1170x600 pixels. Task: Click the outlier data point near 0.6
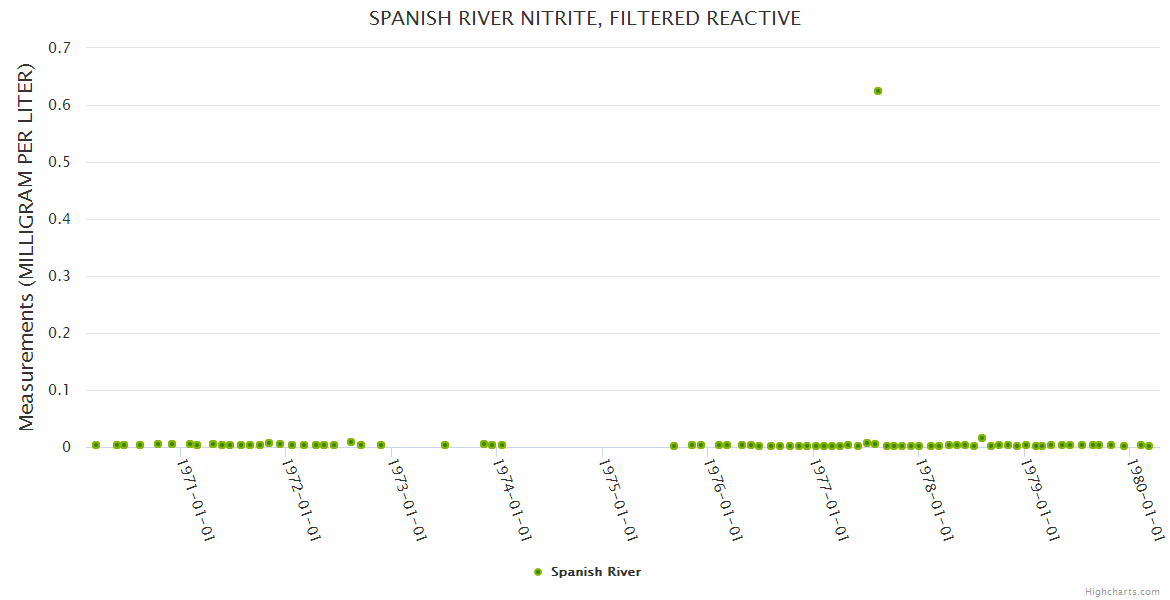(x=878, y=91)
